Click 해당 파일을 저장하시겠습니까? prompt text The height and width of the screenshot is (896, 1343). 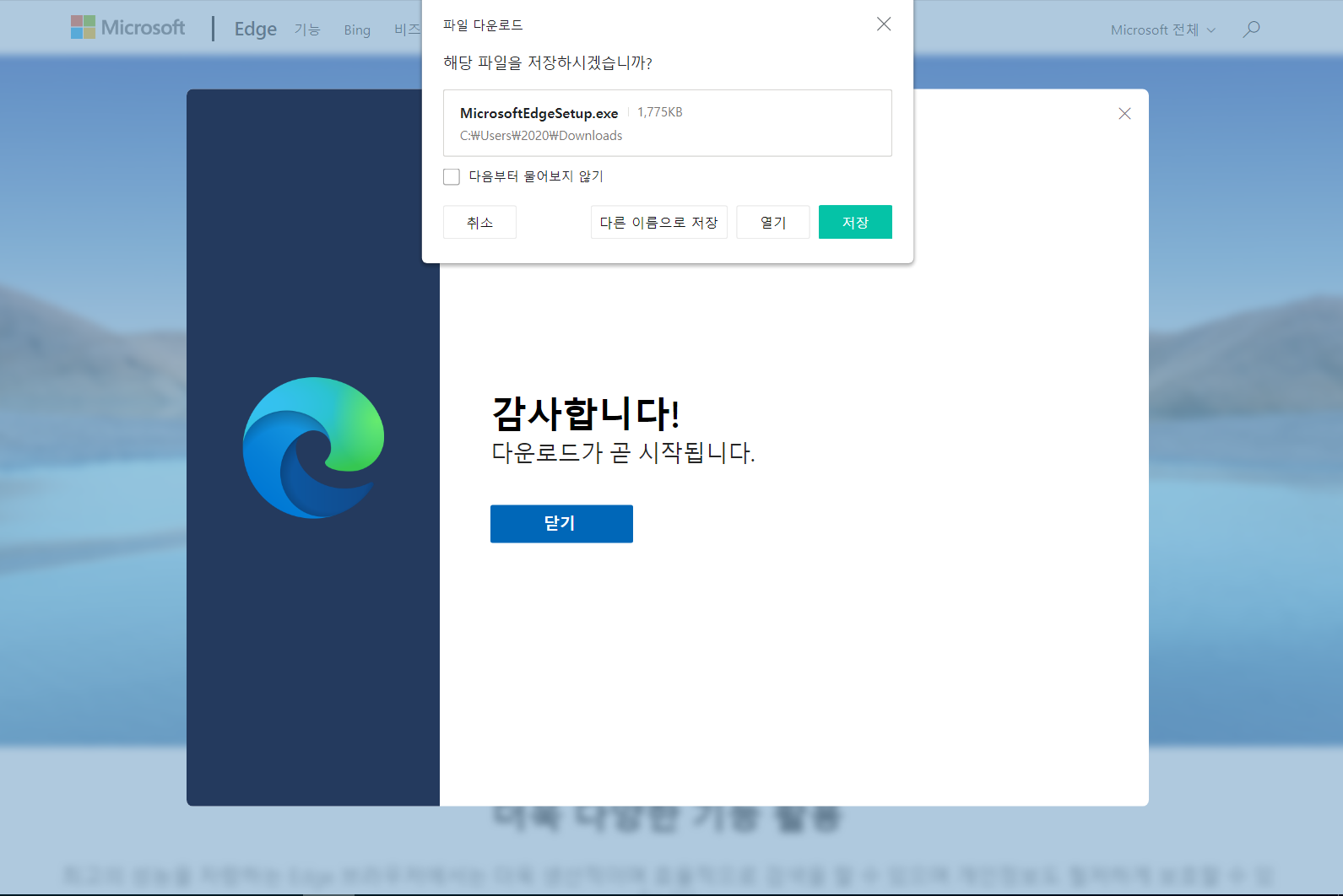(548, 62)
